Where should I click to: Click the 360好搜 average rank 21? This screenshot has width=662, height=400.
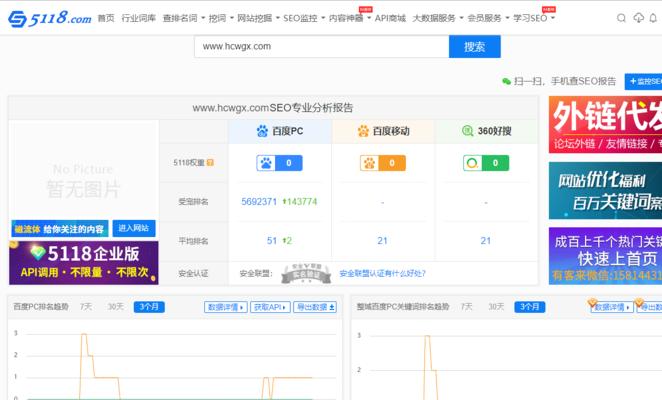(x=486, y=241)
